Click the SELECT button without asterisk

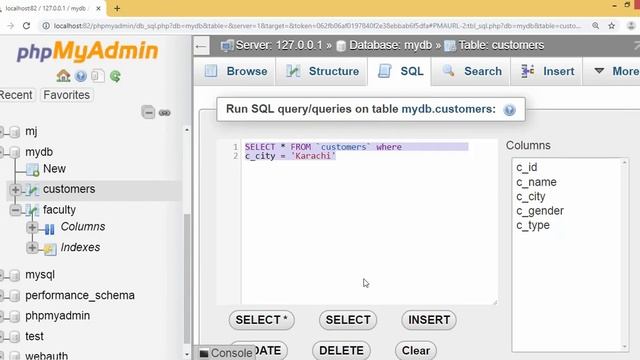348,320
